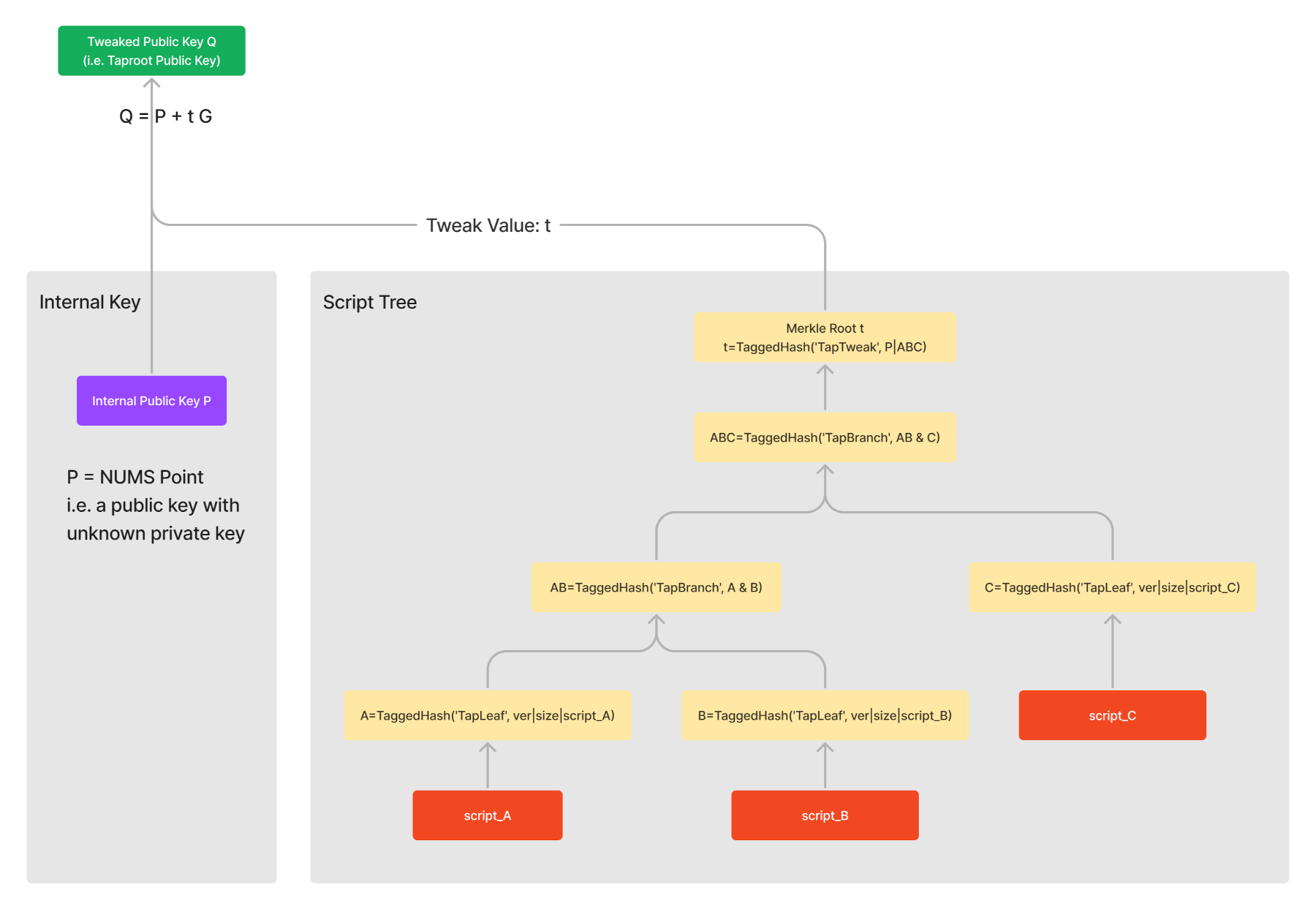Click arrowhead between script_C and C node
Viewport: 1316px width, 909px height.
[x=1112, y=620]
